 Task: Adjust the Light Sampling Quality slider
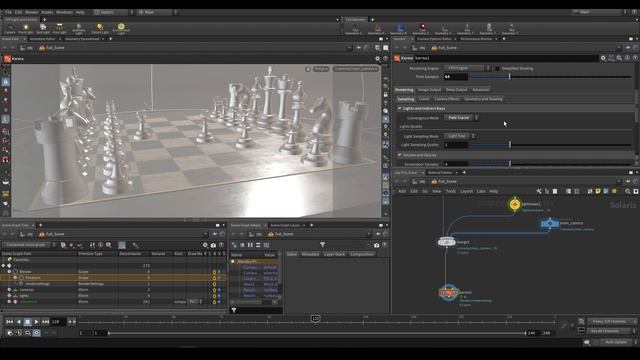pyautogui.click(x=550, y=144)
